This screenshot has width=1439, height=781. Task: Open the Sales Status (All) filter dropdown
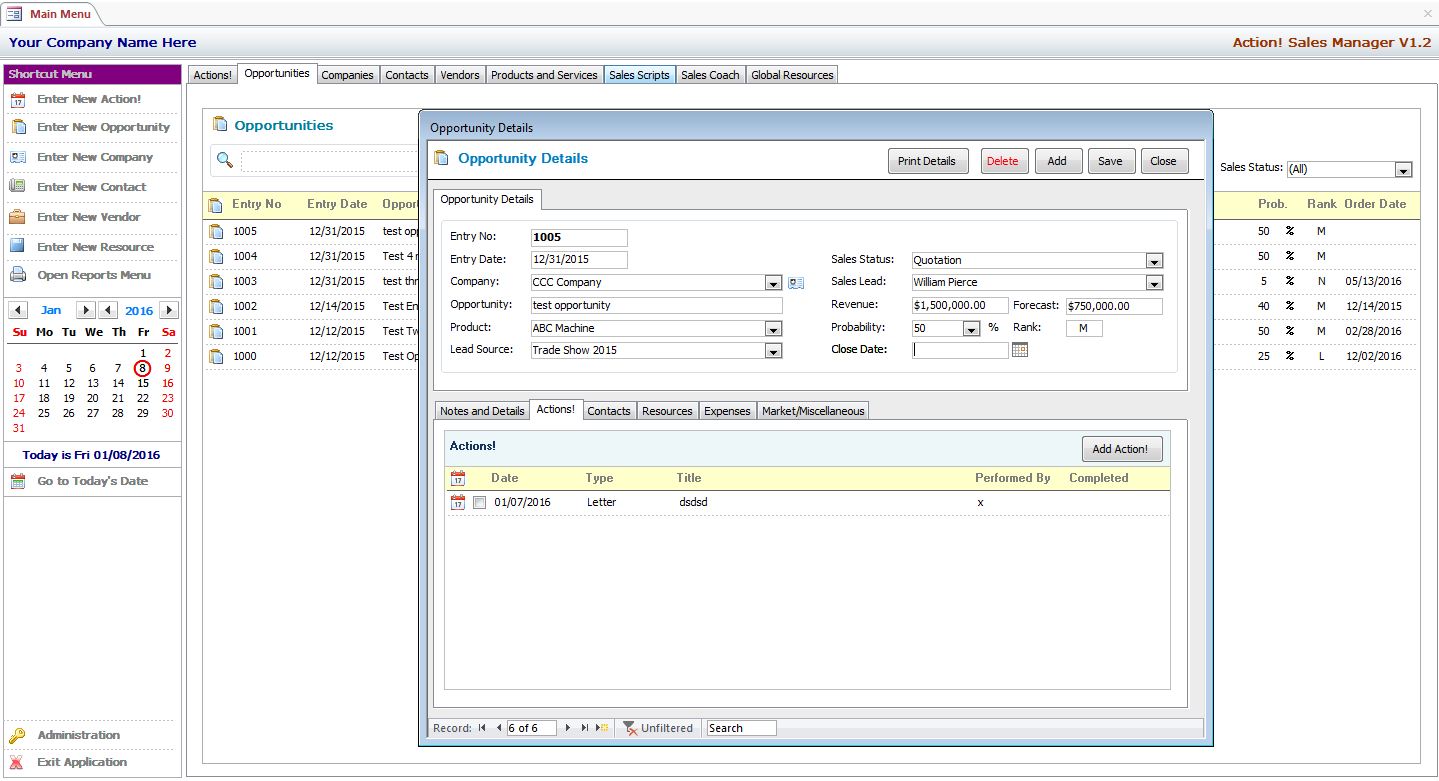click(1403, 170)
